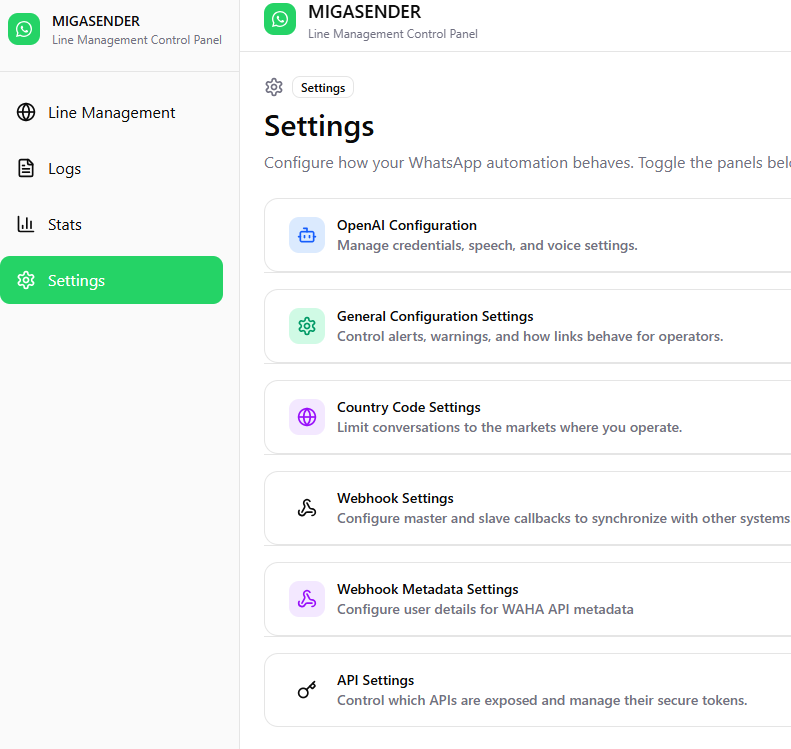The image size is (791, 749).
Task: Click the key icon for API Settings
Action: click(x=307, y=690)
